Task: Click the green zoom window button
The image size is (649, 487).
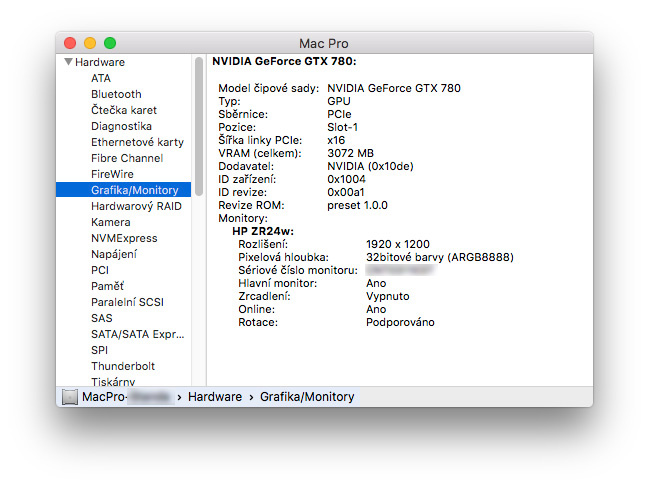Action: [110, 43]
